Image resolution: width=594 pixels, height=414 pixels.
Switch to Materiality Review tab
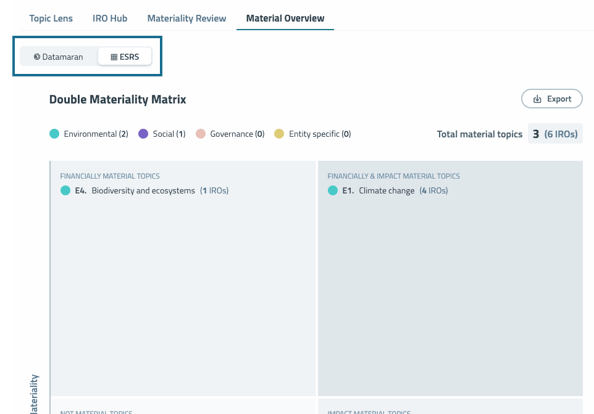(x=186, y=18)
